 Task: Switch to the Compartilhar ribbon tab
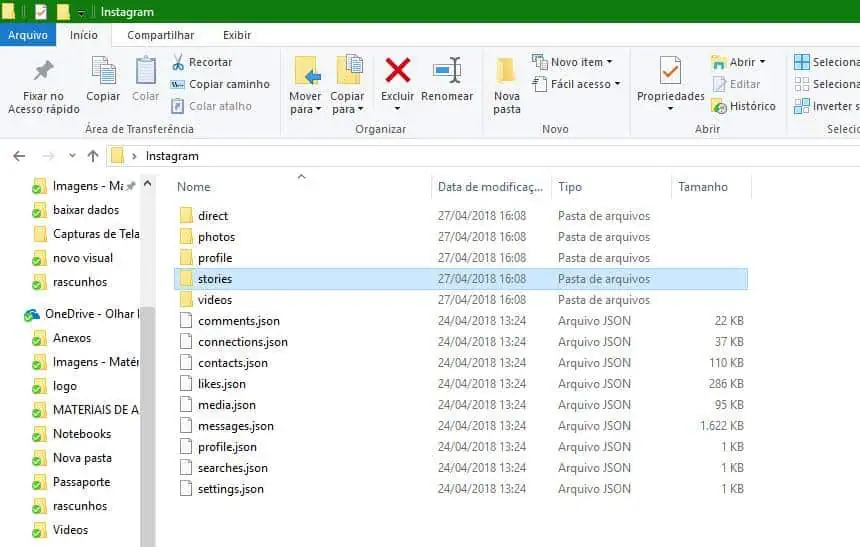coord(160,35)
